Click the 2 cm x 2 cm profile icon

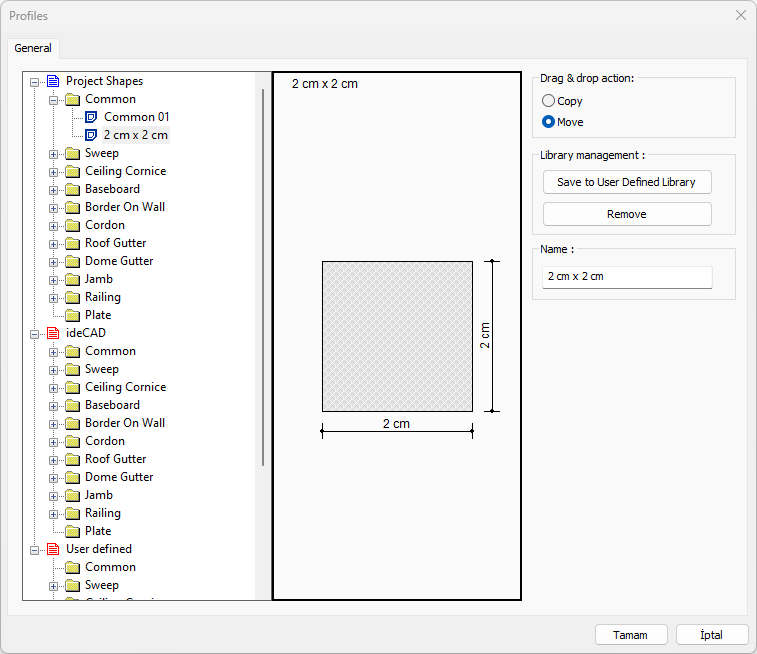click(91, 135)
